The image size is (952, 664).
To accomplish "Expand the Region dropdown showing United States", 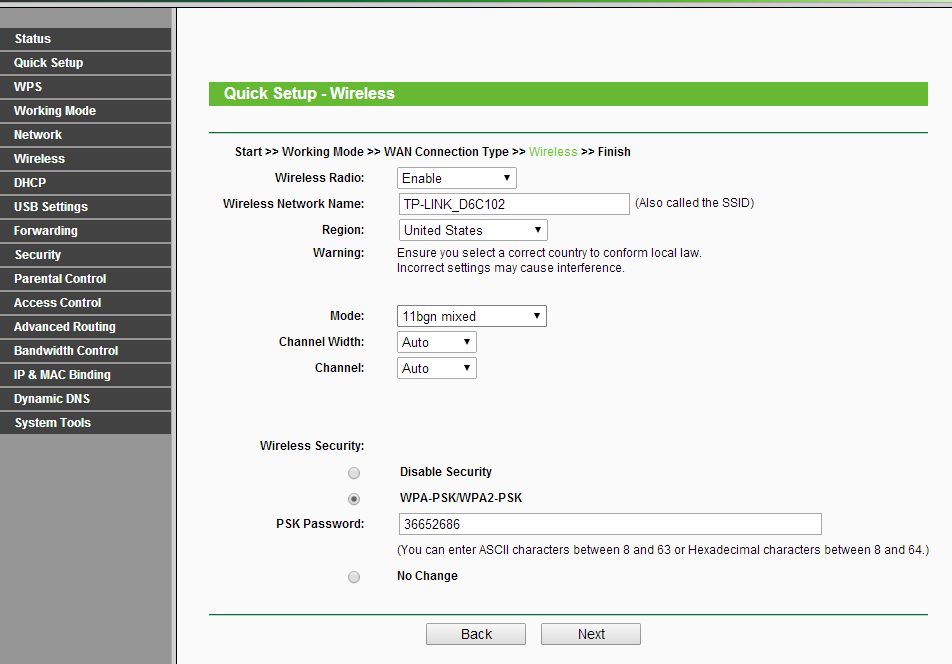I will (472, 230).
